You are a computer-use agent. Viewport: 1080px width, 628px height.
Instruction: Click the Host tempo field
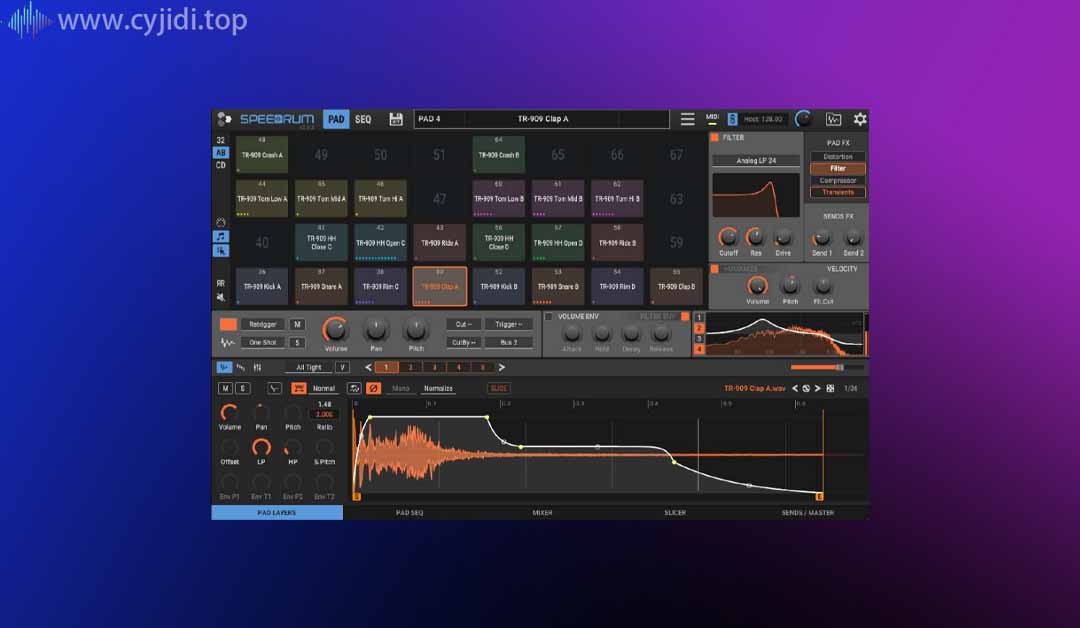tap(763, 119)
